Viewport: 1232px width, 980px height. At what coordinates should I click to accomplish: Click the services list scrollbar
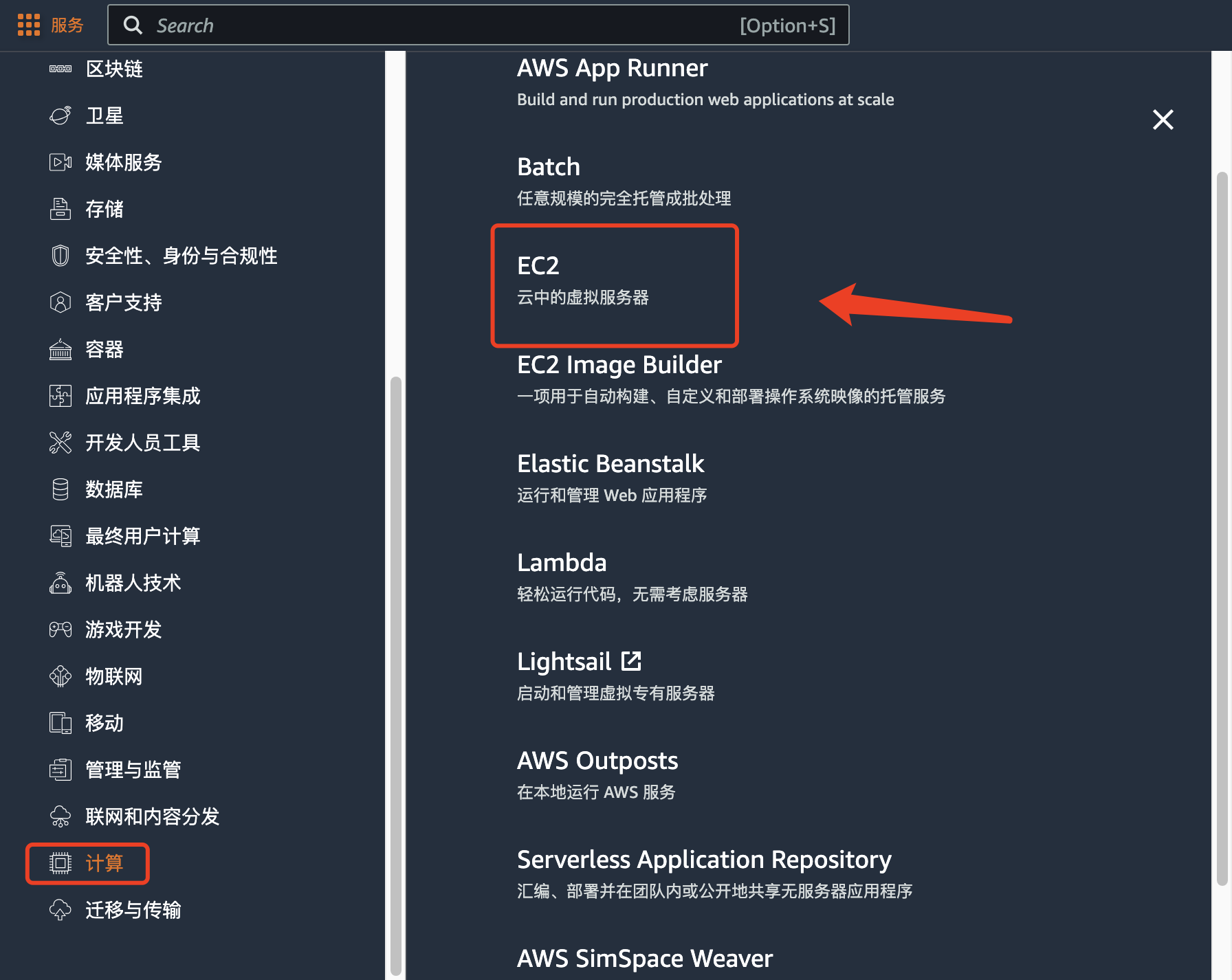pyautogui.click(x=1222, y=529)
